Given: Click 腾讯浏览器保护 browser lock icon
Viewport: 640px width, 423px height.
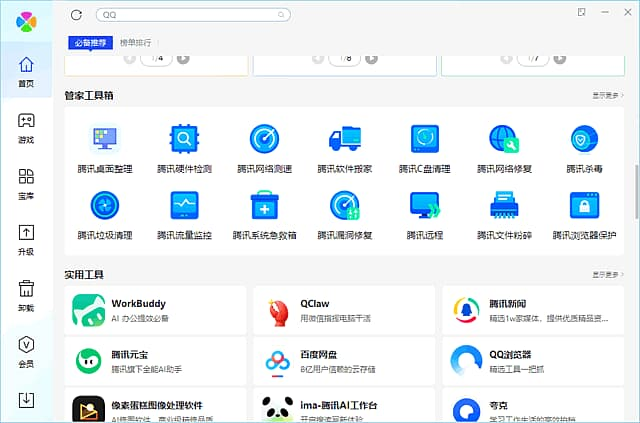Looking at the screenshot, I should (584, 205).
